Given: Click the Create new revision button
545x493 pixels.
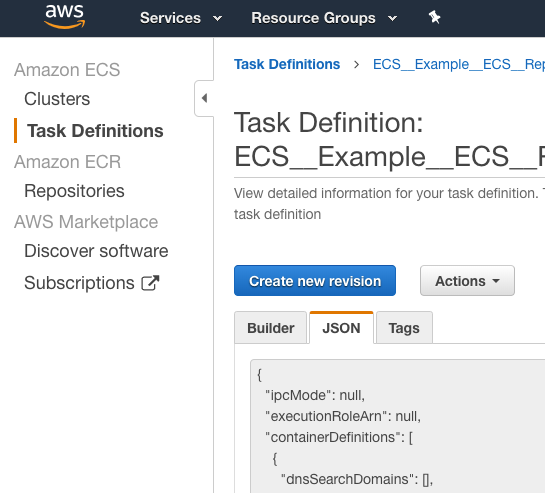Looking at the screenshot, I should [x=315, y=281].
